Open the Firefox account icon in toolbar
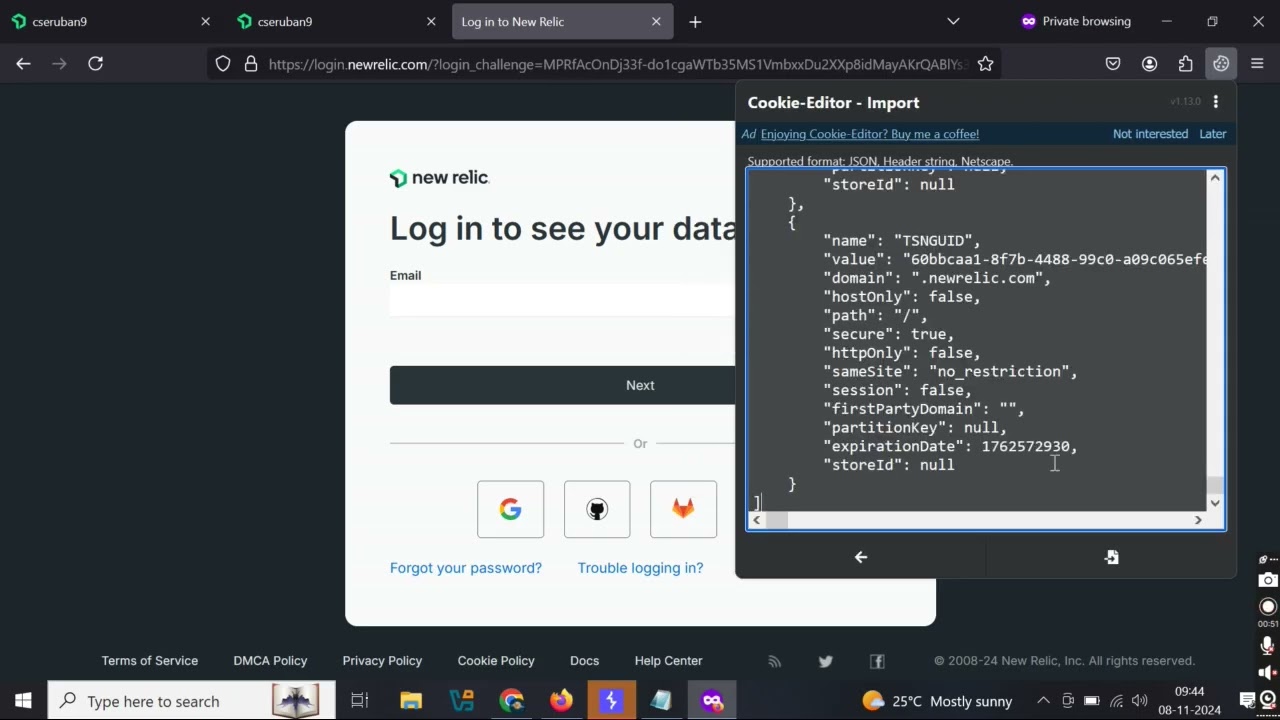 [x=1149, y=64]
